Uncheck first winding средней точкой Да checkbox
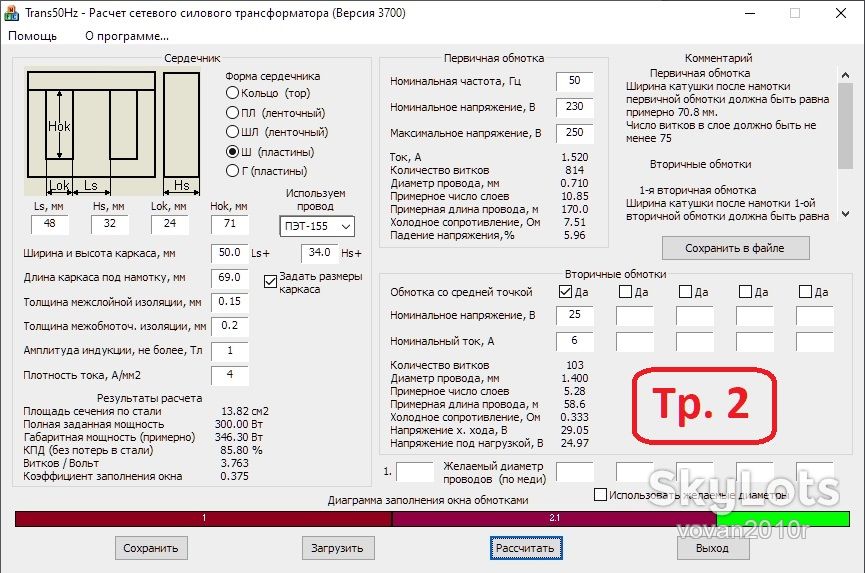 pyautogui.click(x=565, y=291)
